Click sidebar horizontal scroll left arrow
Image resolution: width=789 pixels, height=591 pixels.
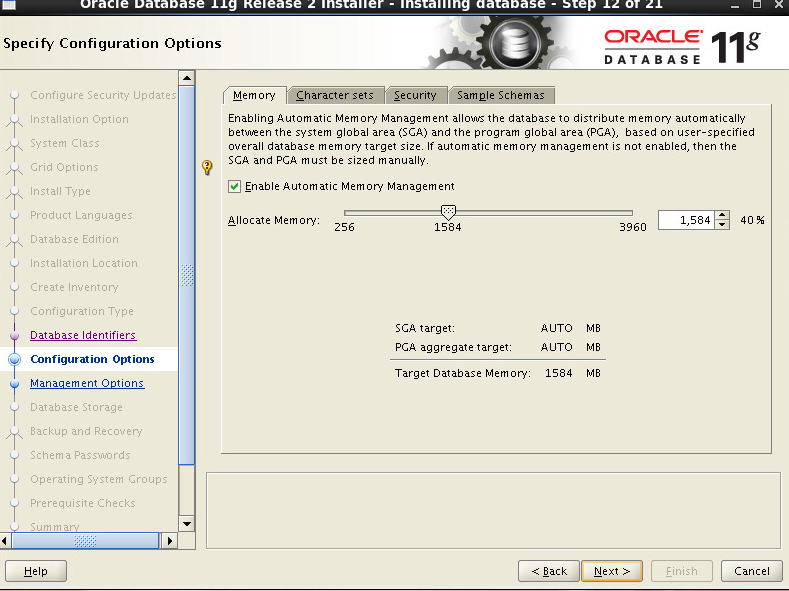coord(5,541)
